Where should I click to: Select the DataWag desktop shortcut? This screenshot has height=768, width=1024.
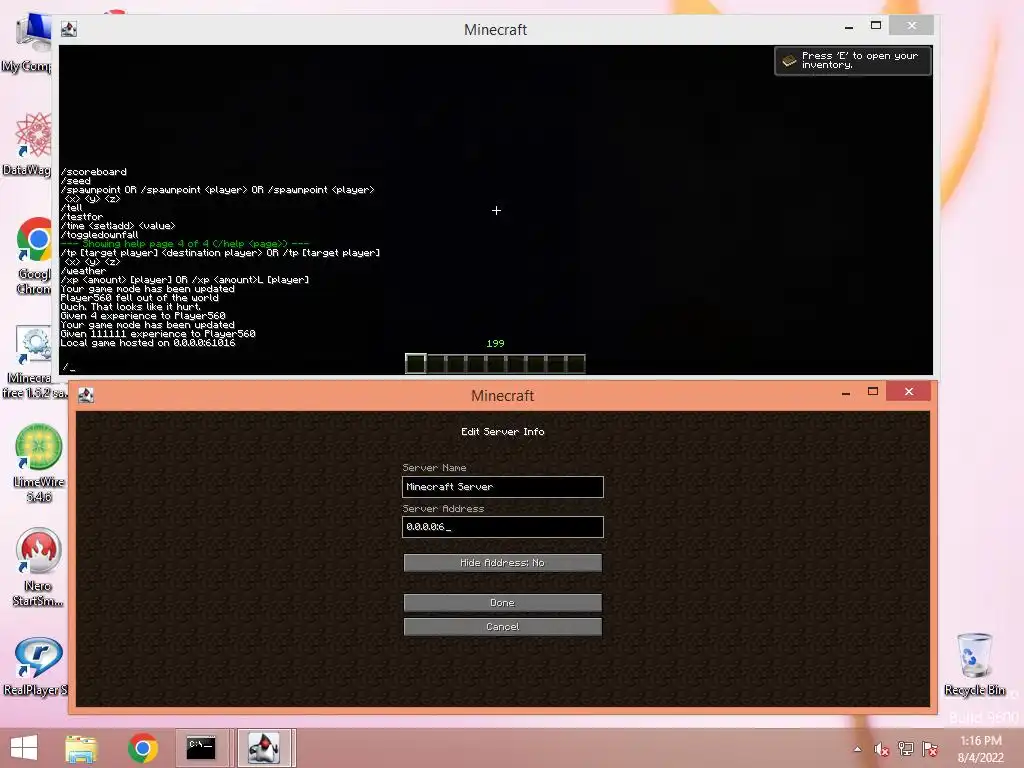point(29,144)
